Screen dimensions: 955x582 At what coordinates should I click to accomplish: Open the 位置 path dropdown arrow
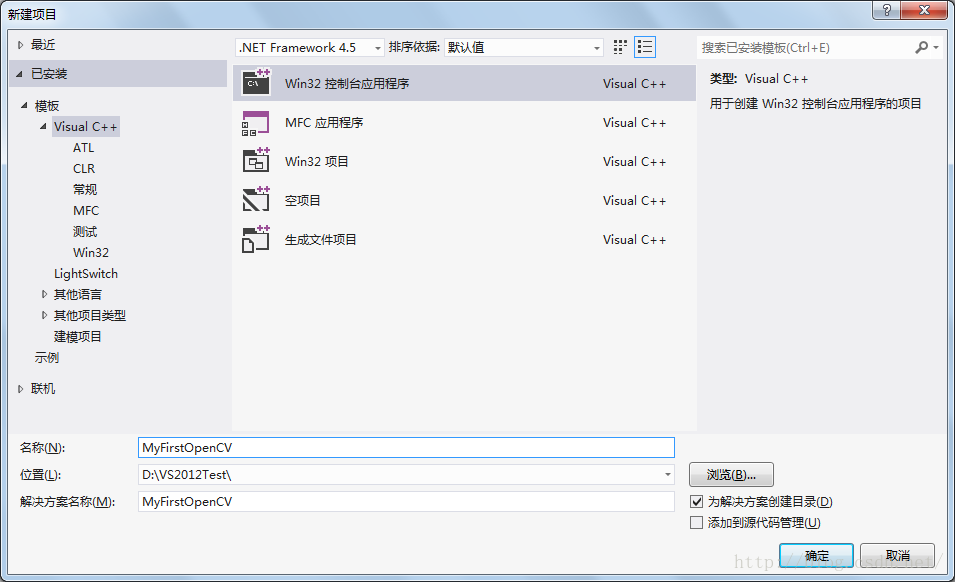[x=668, y=475]
